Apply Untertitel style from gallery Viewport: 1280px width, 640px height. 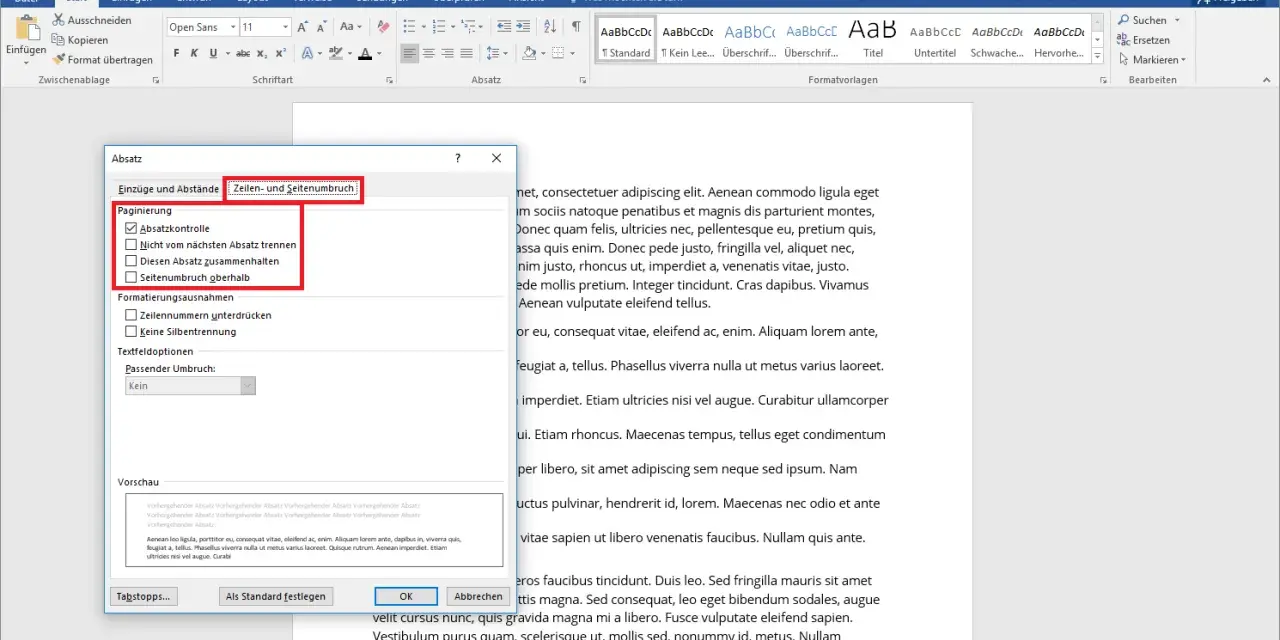tap(935, 40)
